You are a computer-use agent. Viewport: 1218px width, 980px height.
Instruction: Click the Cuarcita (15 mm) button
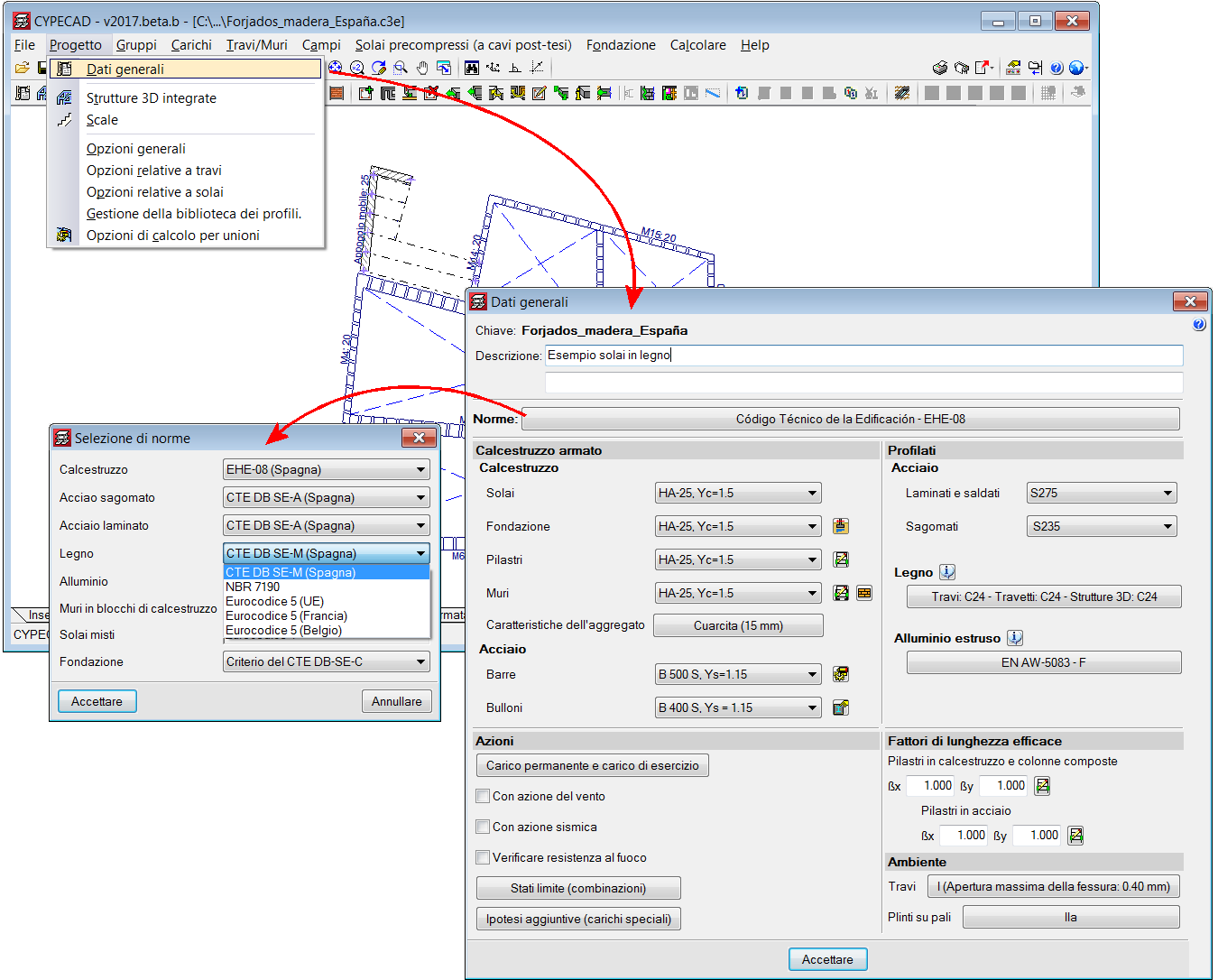738,625
